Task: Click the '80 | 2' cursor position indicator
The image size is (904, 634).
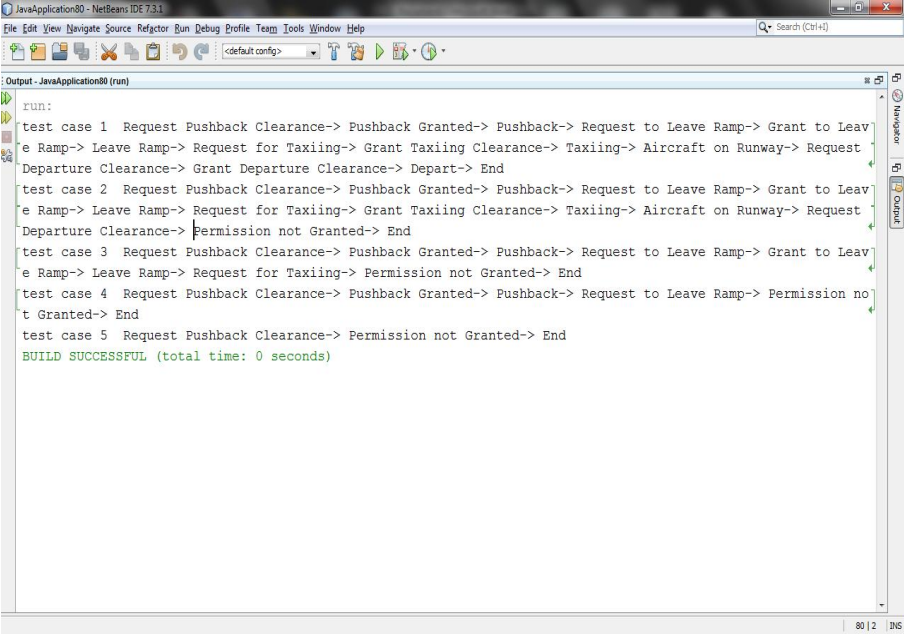Action: pyautogui.click(x=865, y=625)
